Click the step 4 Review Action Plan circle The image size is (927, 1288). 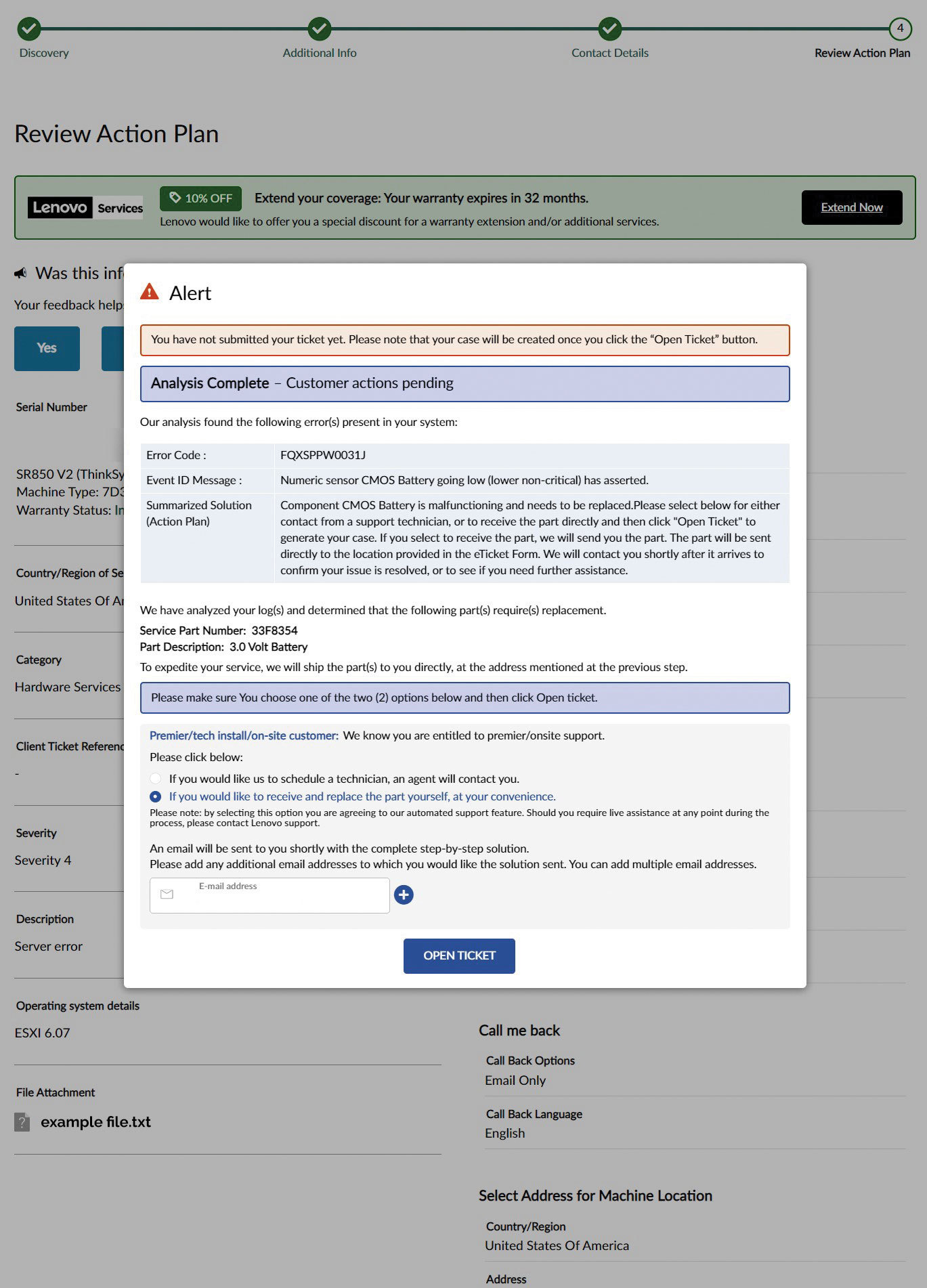pos(900,28)
